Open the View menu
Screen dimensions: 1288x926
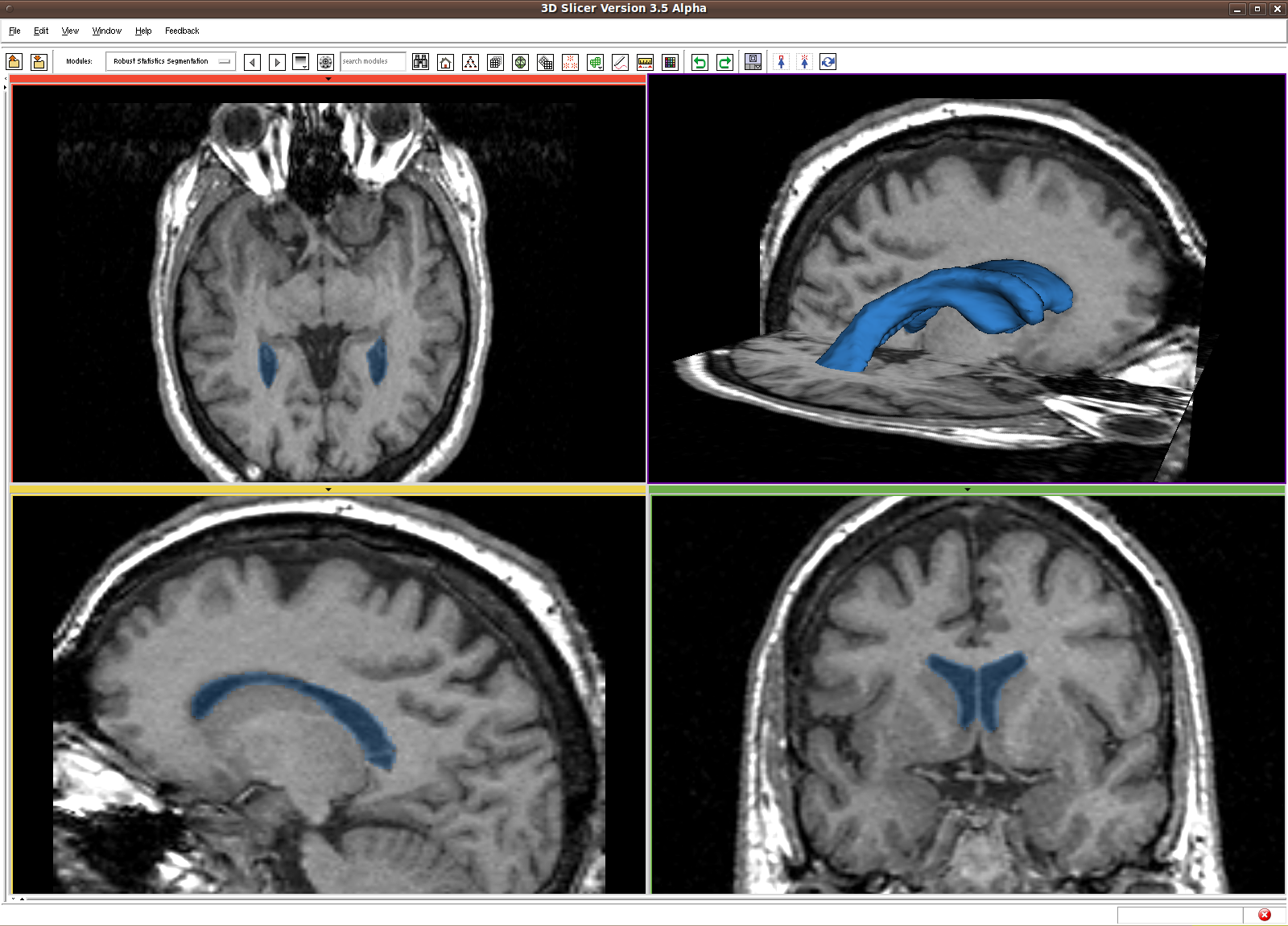(x=70, y=31)
